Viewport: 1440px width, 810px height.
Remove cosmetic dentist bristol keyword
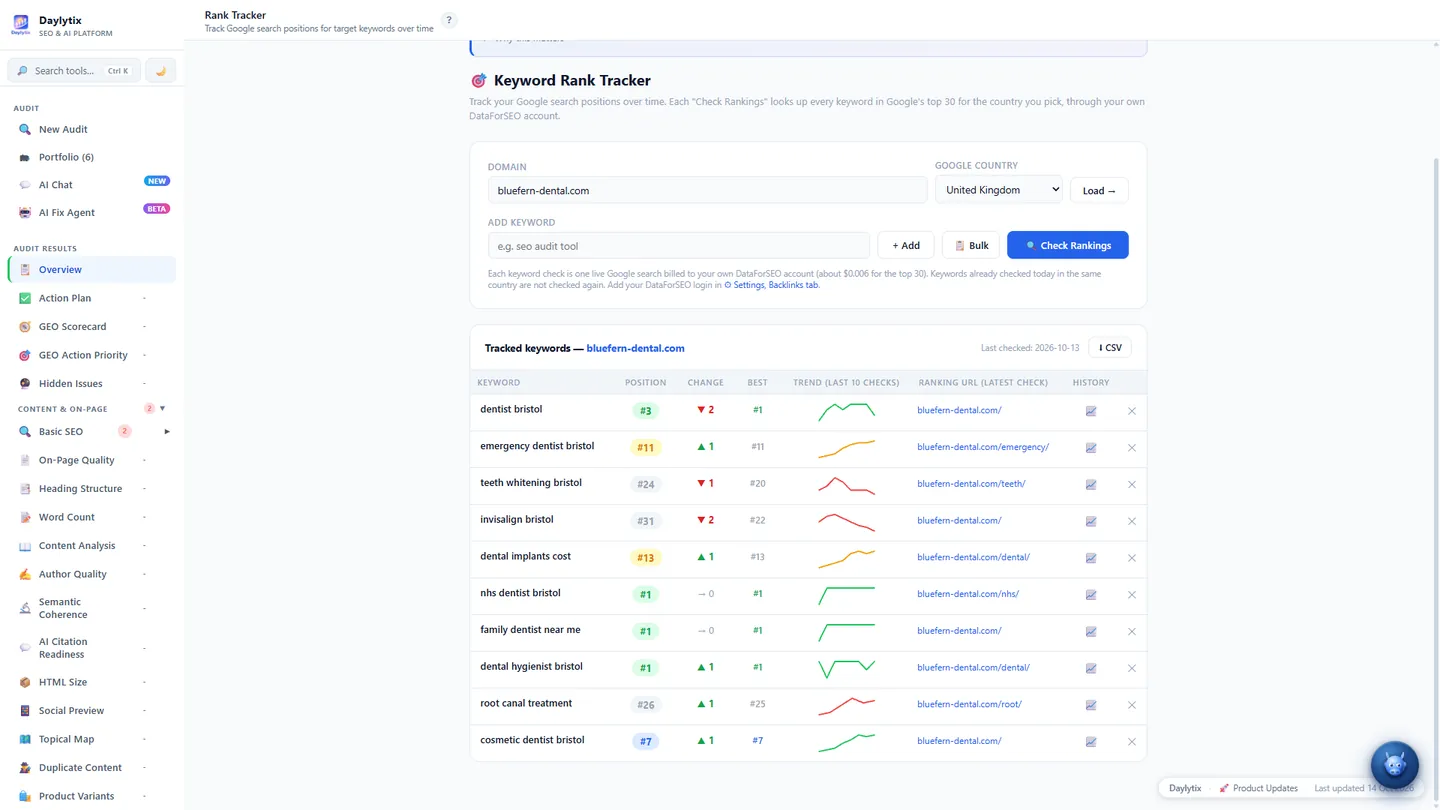point(1132,742)
